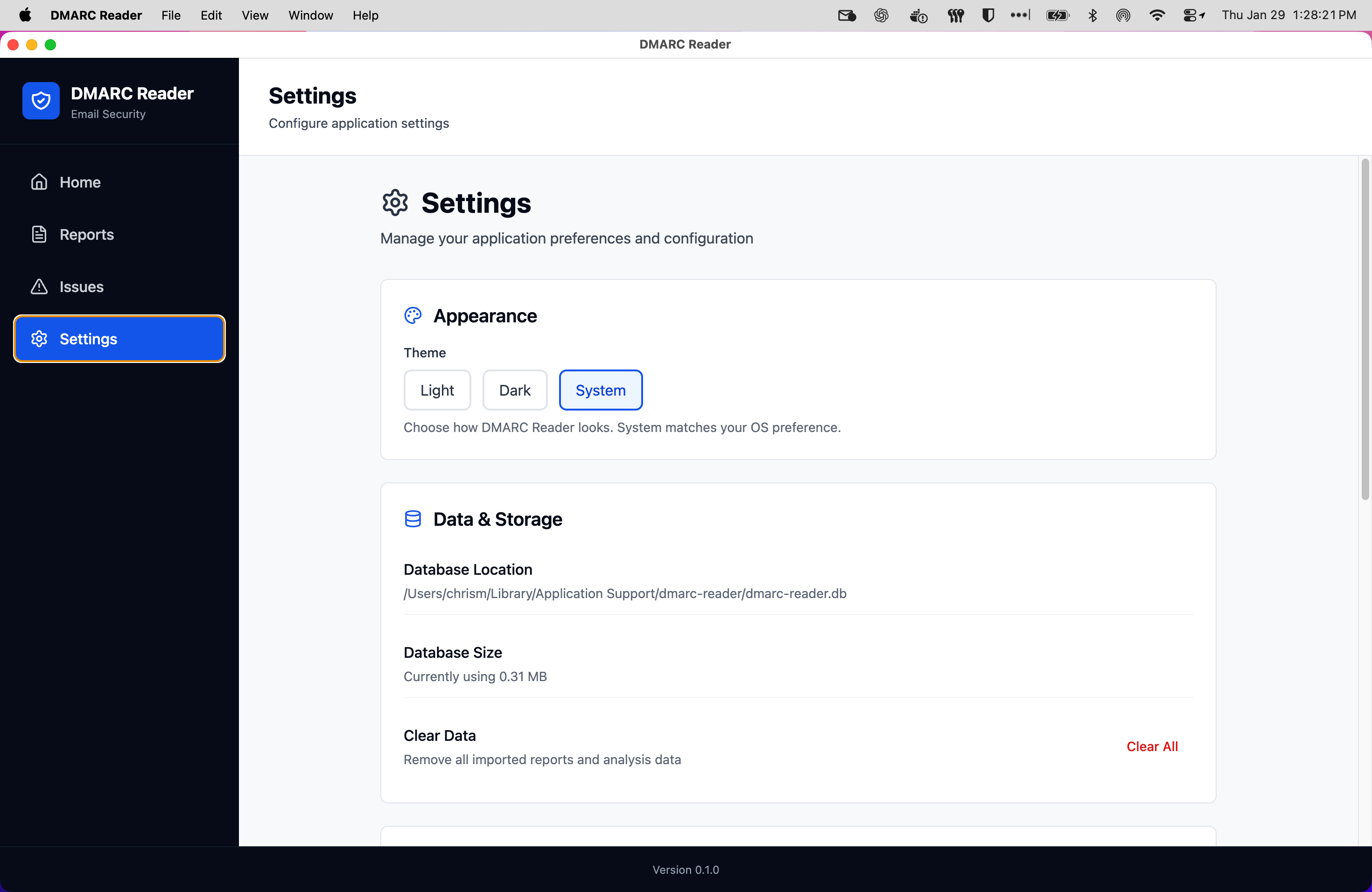Click the gear icon beside the Settings heading
The height and width of the screenshot is (892, 1372).
pos(395,202)
